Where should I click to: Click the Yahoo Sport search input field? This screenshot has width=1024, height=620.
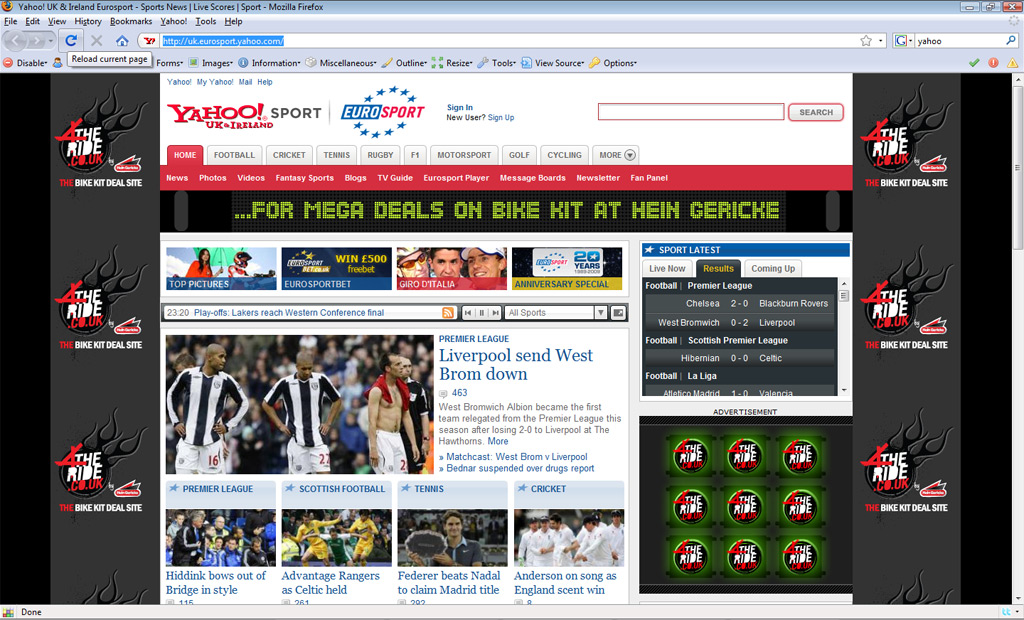tap(691, 112)
